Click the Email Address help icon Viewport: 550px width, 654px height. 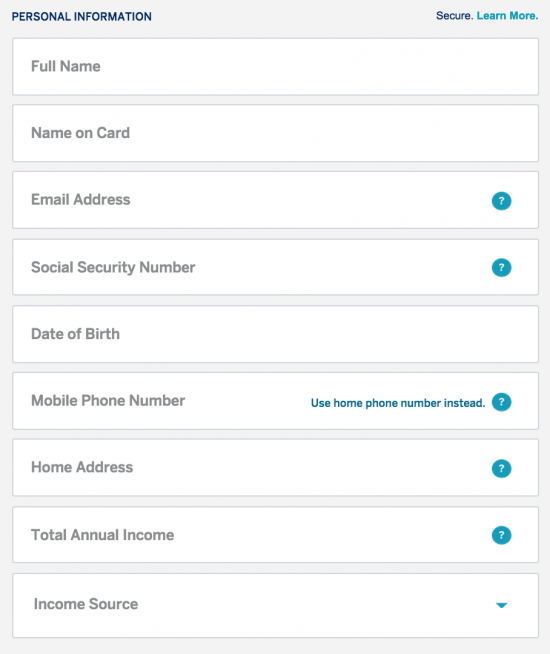coord(501,201)
